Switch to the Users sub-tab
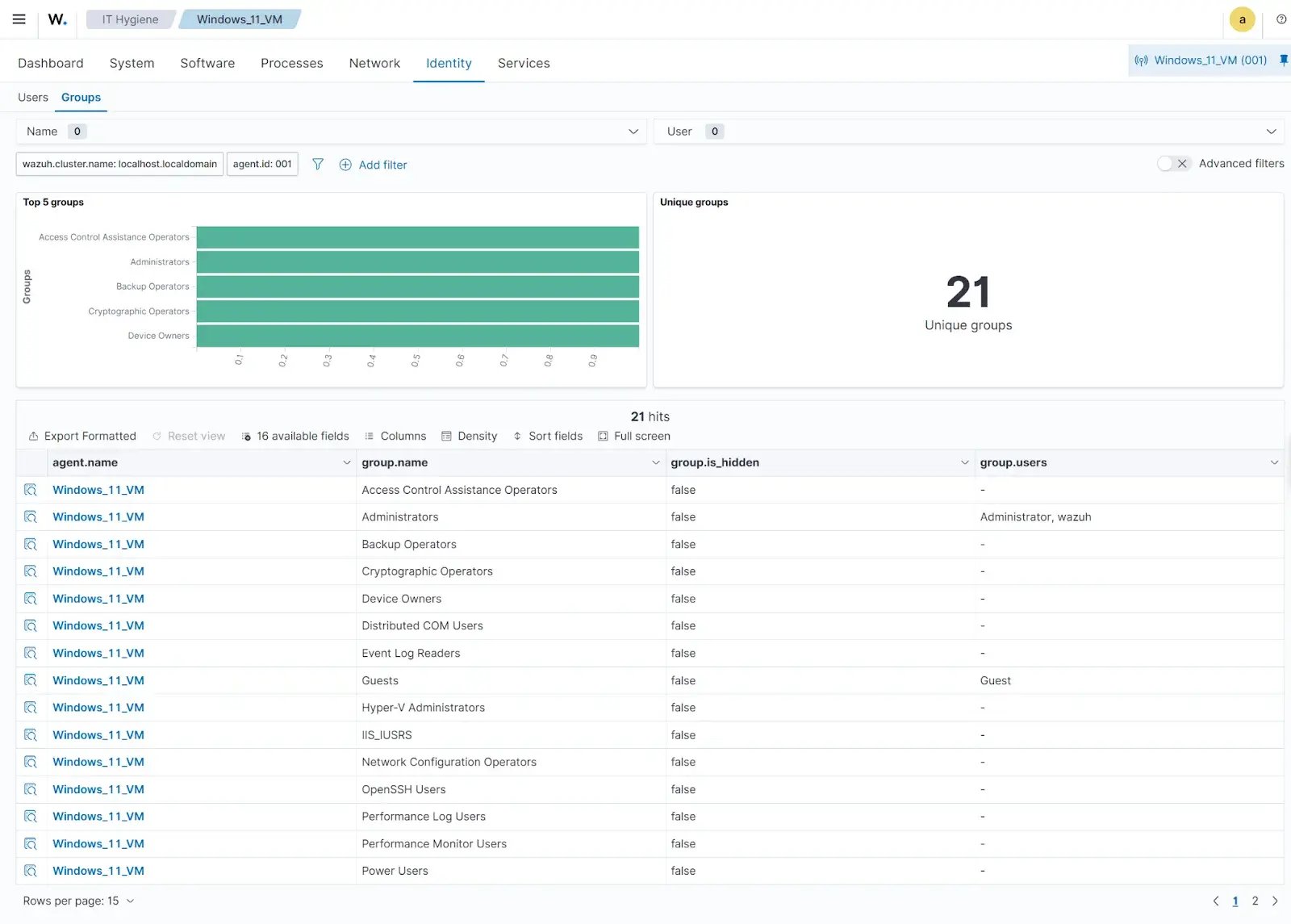Image resolution: width=1291 pixels, height=924 pixels. tap(33, 98)
